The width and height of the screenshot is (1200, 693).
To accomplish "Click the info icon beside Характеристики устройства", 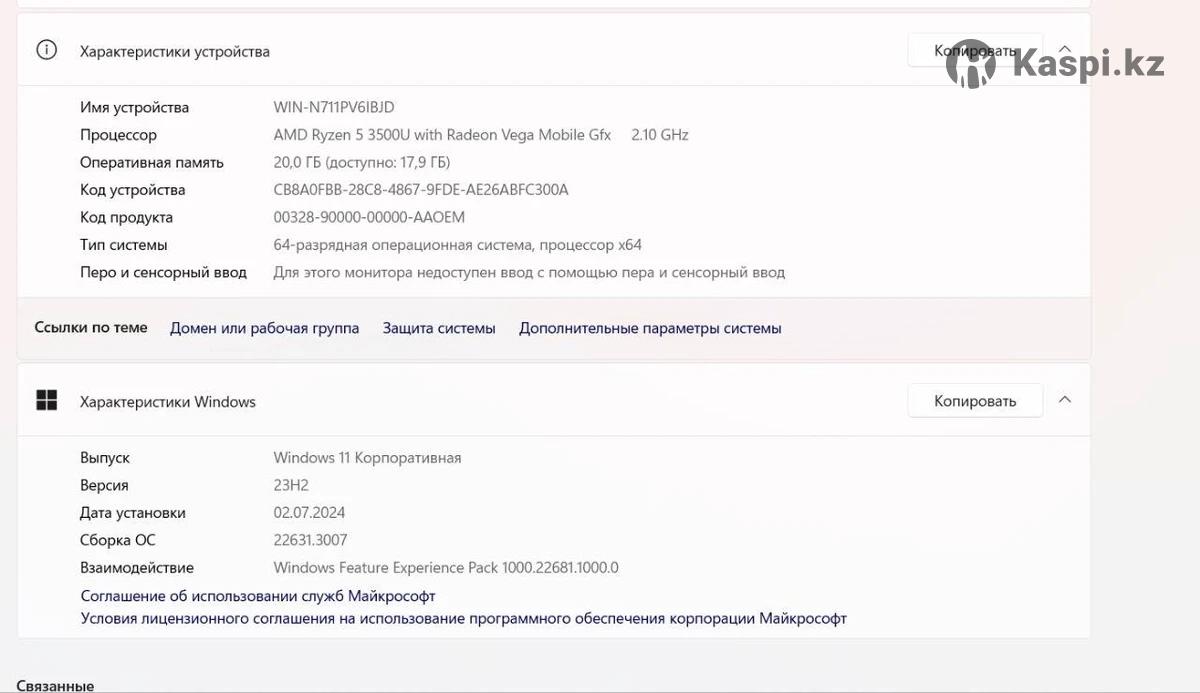I will pos(46,50).
